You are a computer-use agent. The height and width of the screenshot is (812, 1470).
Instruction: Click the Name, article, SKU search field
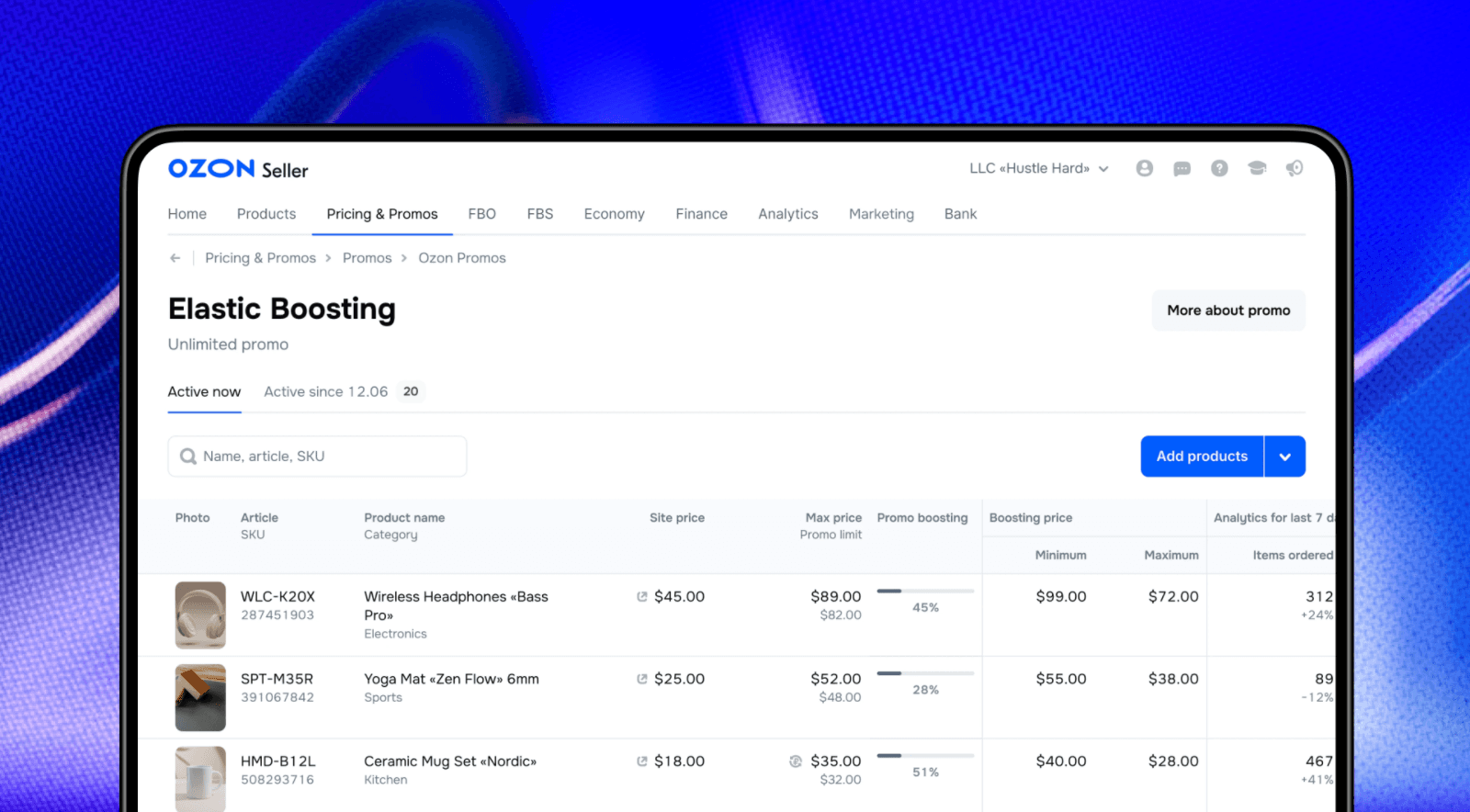(317, 457)
